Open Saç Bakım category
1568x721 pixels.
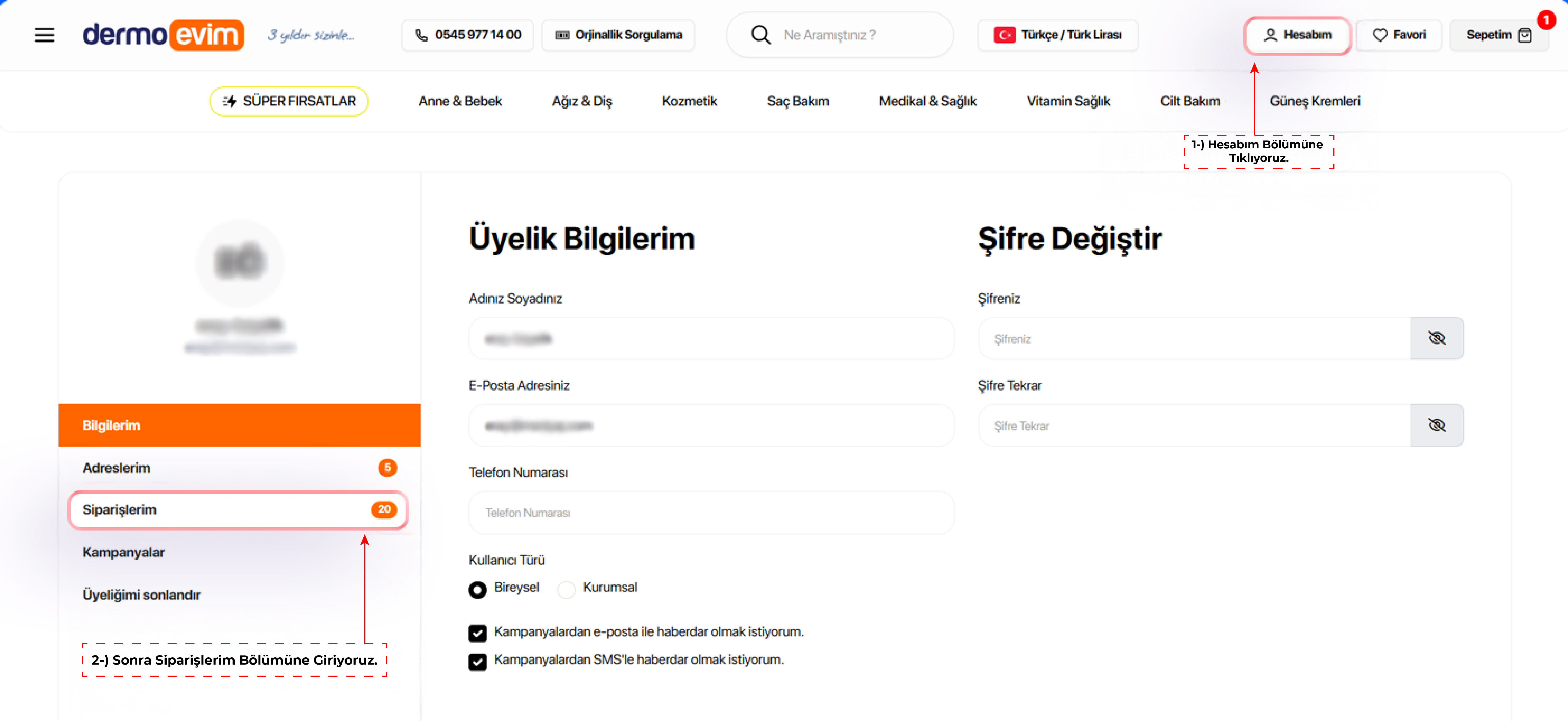tap(798, 101)
